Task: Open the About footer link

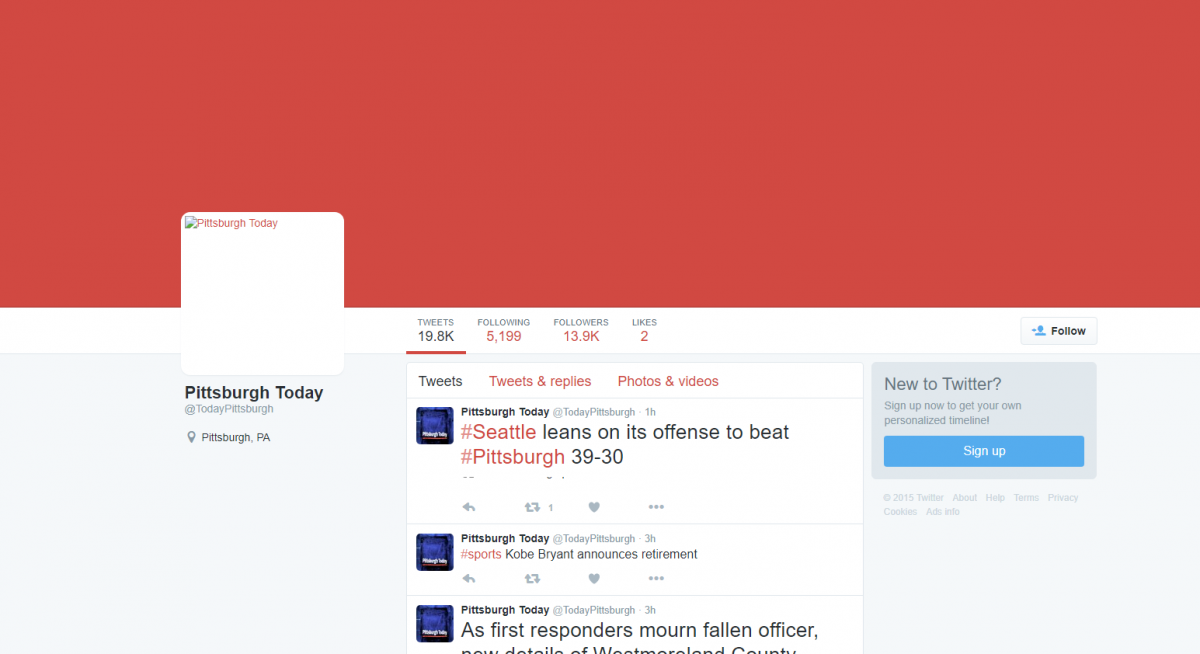Action: pos(964,498)
